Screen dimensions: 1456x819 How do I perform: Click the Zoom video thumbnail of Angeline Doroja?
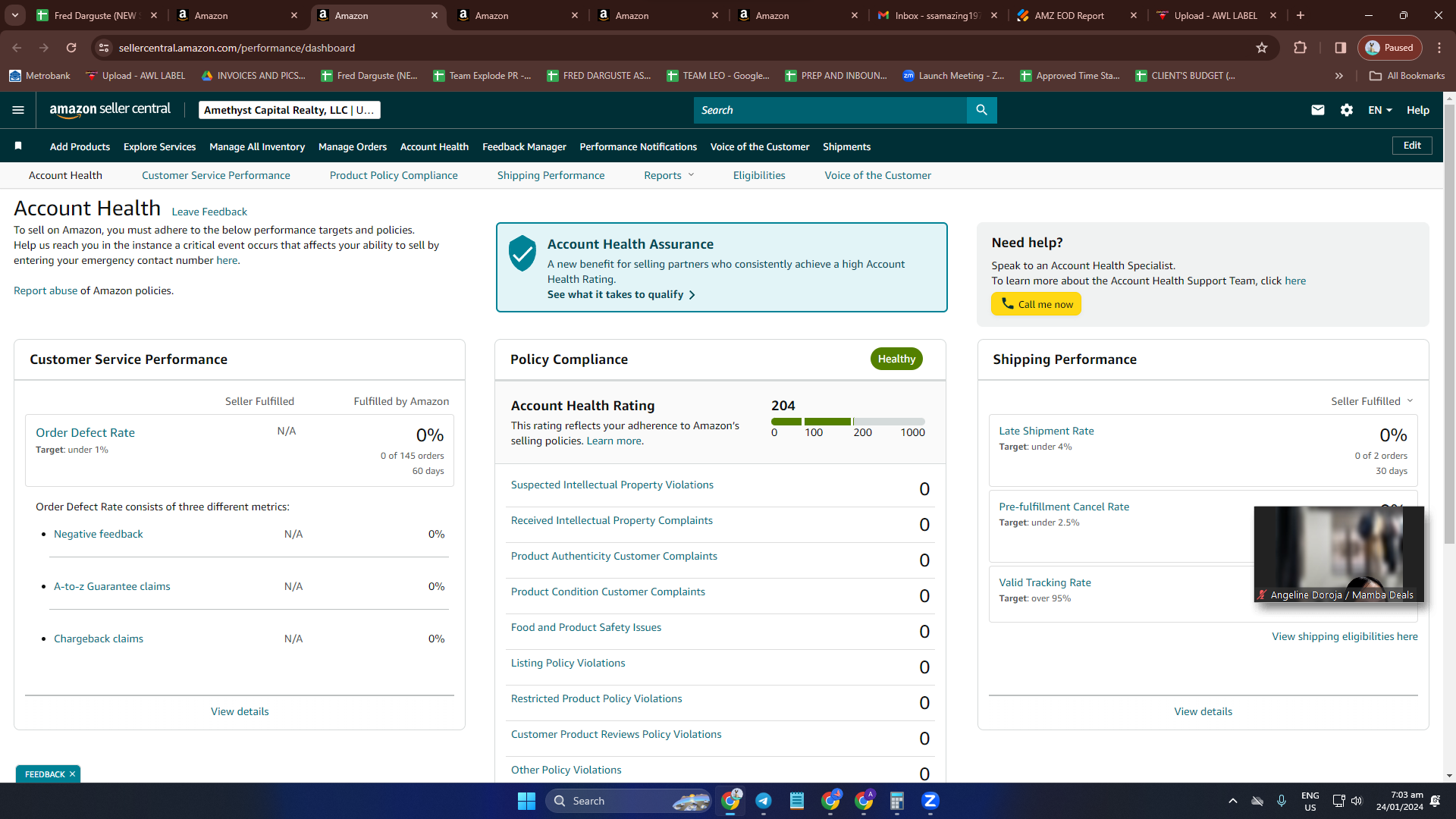coord(1339,554)
